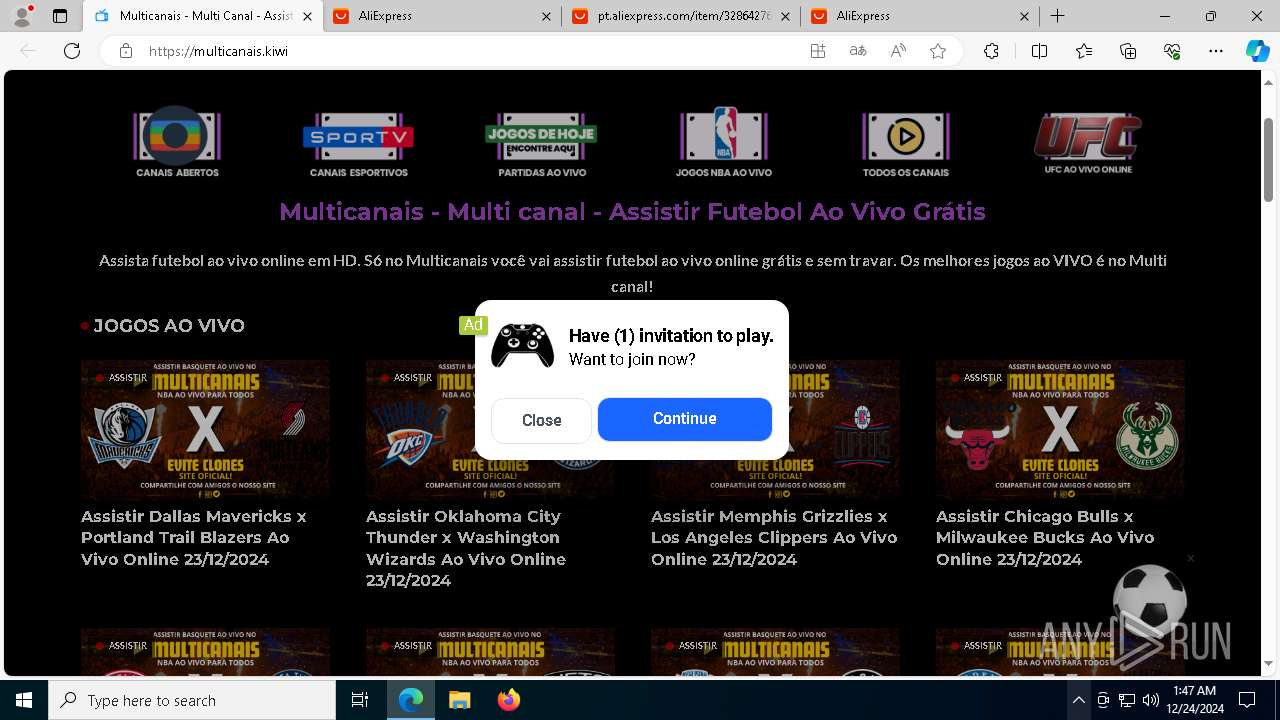Click the green Ad label badge
Screen dimensions: 1280x720
473,325
